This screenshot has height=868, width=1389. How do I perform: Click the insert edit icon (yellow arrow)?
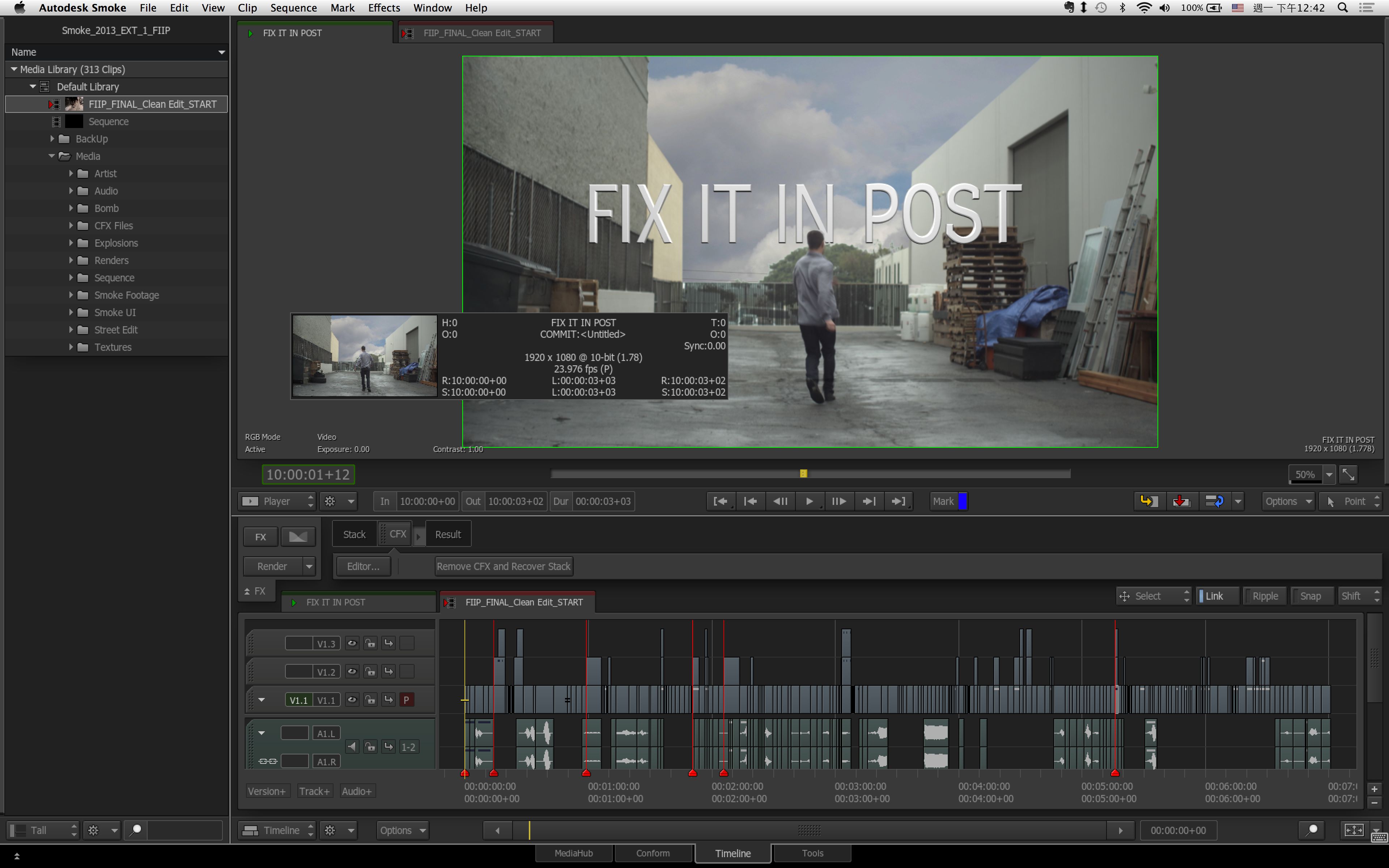[1148, 501]
